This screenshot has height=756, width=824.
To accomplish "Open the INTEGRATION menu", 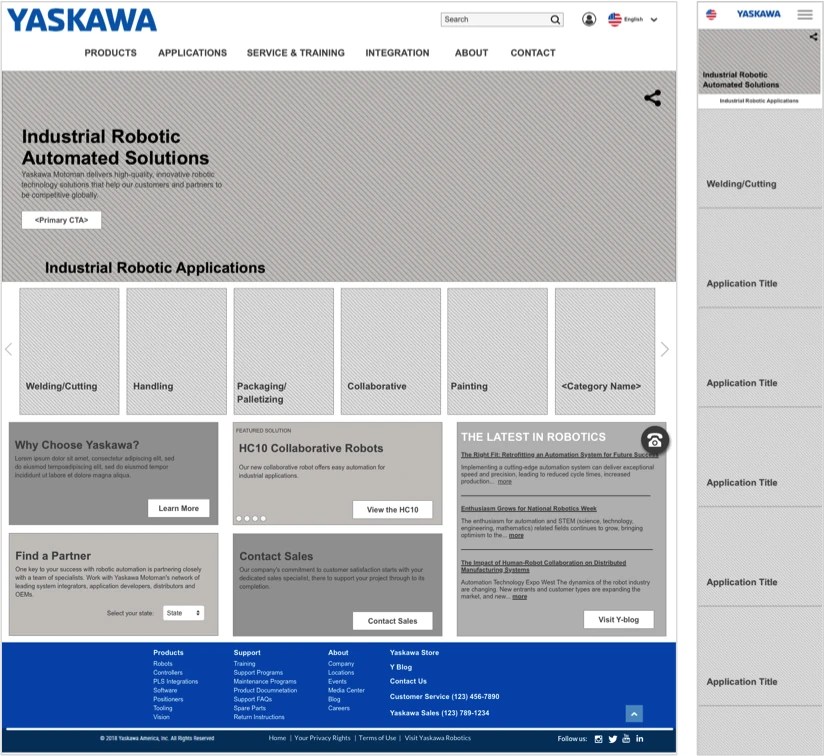I will (x=397, y=53).
